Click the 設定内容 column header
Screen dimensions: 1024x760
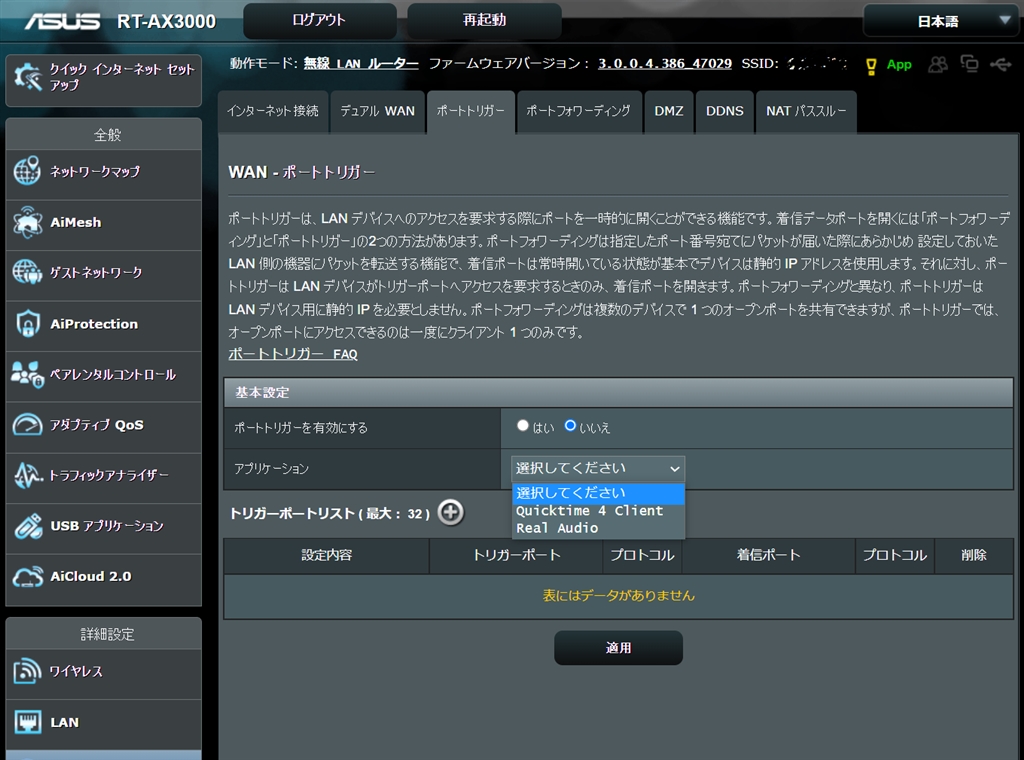click(327, 555)
